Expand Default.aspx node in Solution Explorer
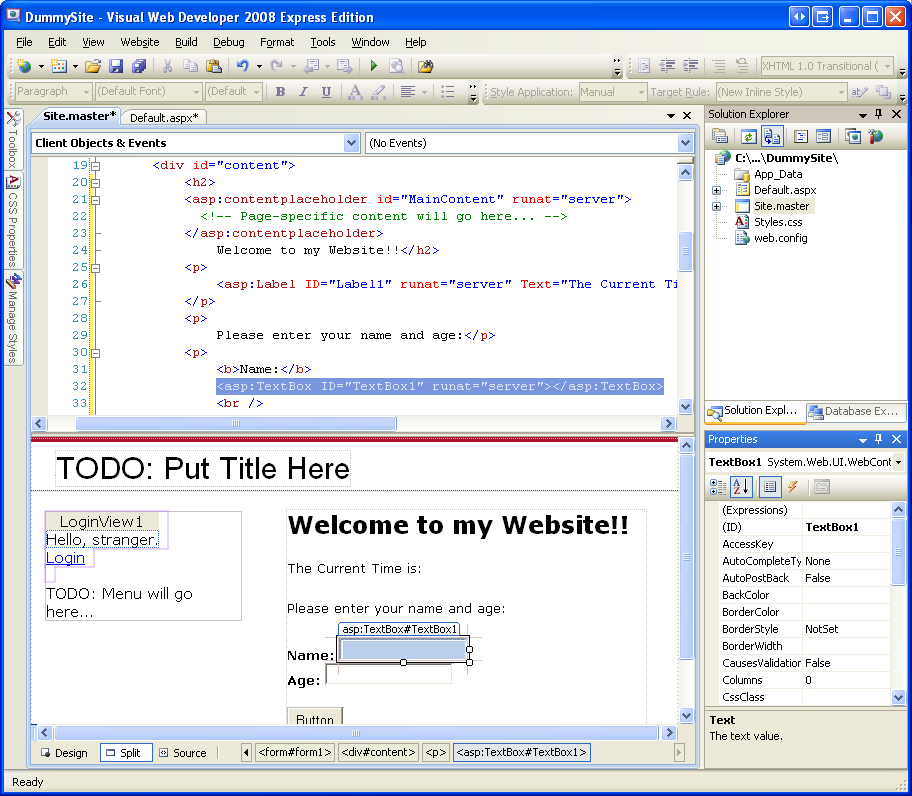Viewport: 912px width, 796px height. pos(717,190)
